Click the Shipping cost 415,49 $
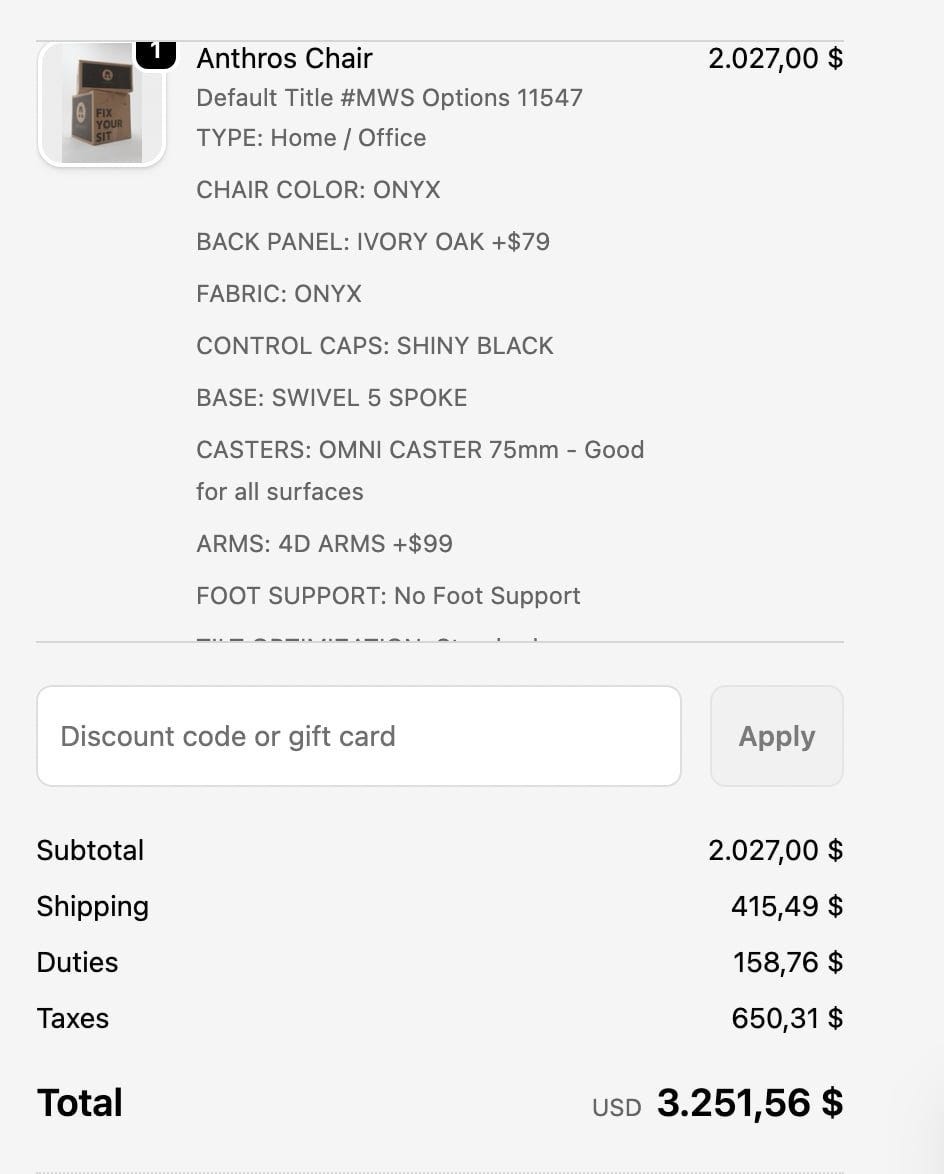 787,906
